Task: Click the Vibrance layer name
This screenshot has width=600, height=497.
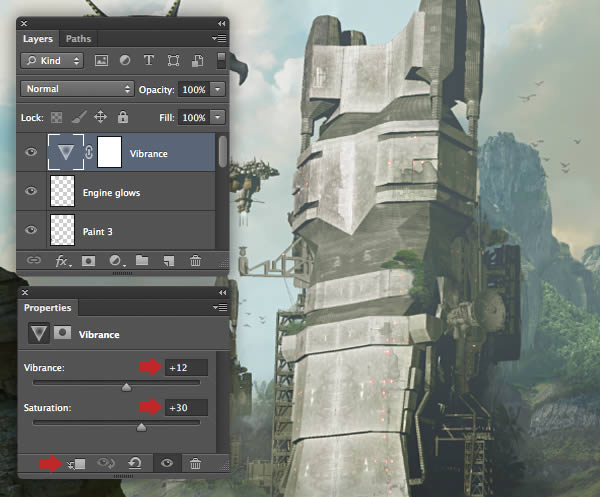Action: pyautogui.click(x=148, y=154)
